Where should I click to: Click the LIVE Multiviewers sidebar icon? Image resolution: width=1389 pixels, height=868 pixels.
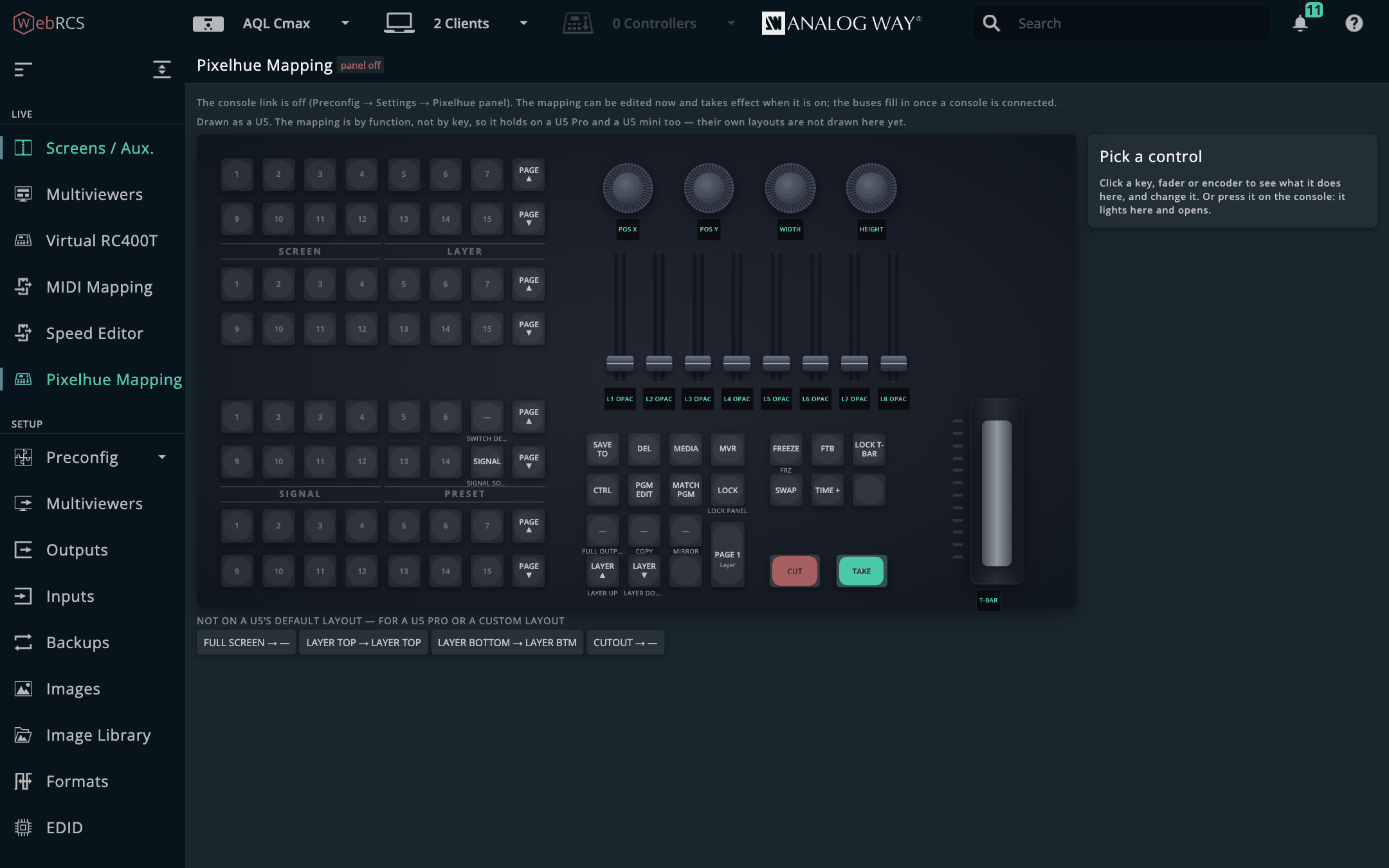[x=23, y=194]
